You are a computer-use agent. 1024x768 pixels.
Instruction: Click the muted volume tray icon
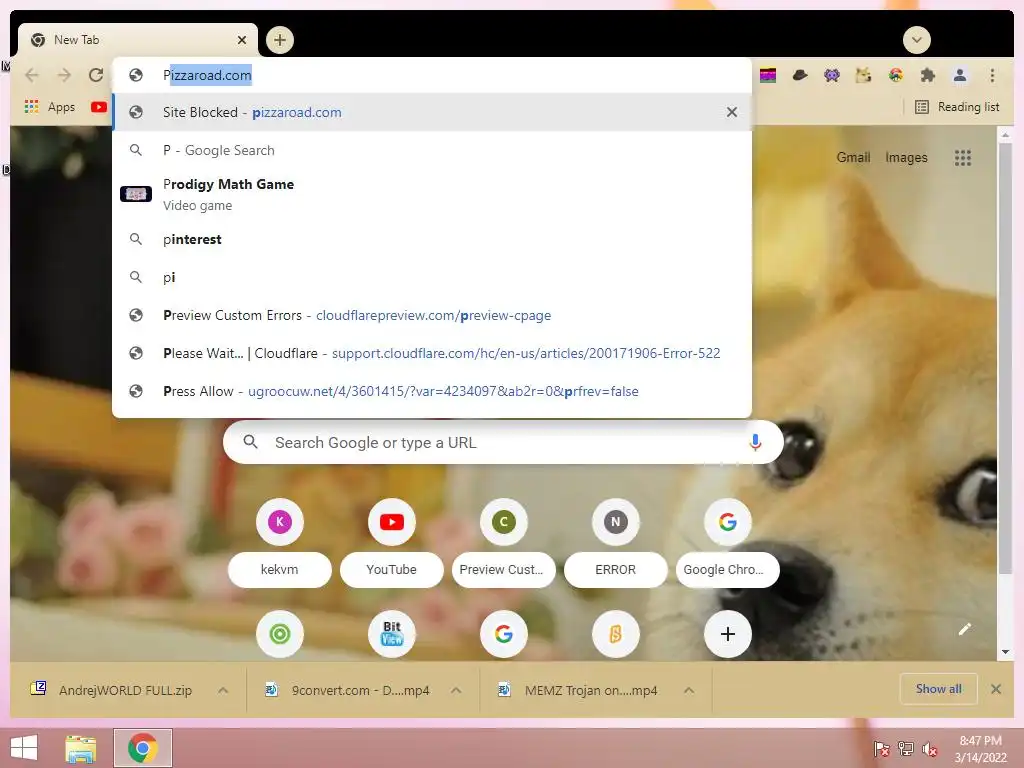(x=930, y=749)
